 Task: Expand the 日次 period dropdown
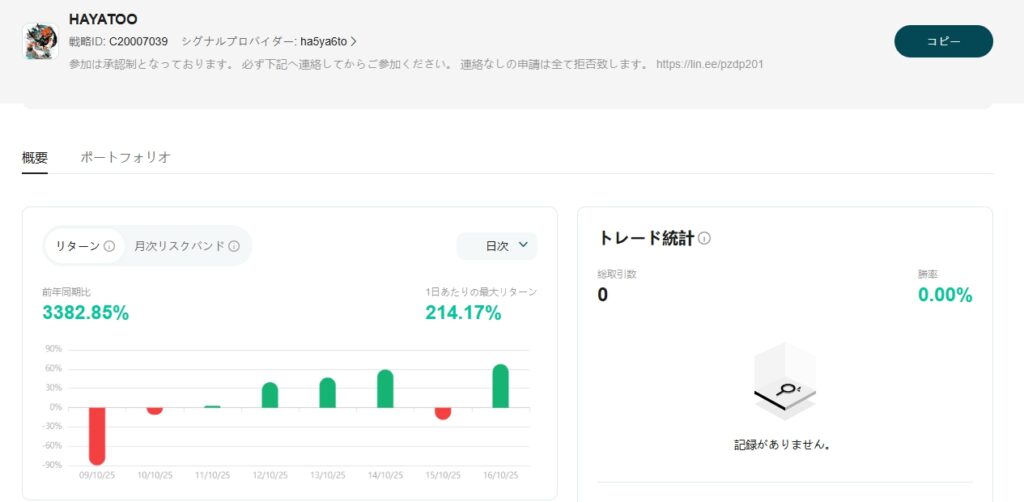point(497,246)
